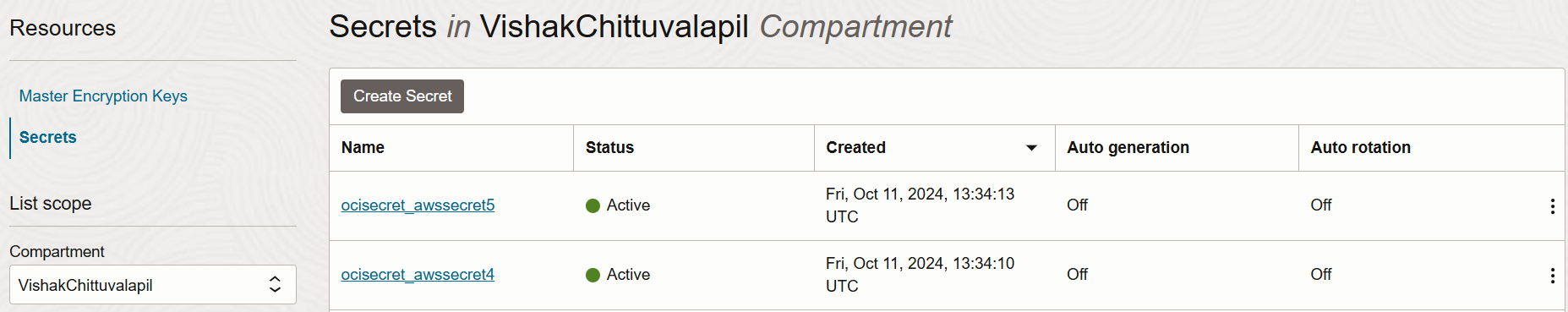The height and width of the screenshot is (312, 1568).
Task: Click green Active status dot for awssecret4
Action: (x=593, y=275)
